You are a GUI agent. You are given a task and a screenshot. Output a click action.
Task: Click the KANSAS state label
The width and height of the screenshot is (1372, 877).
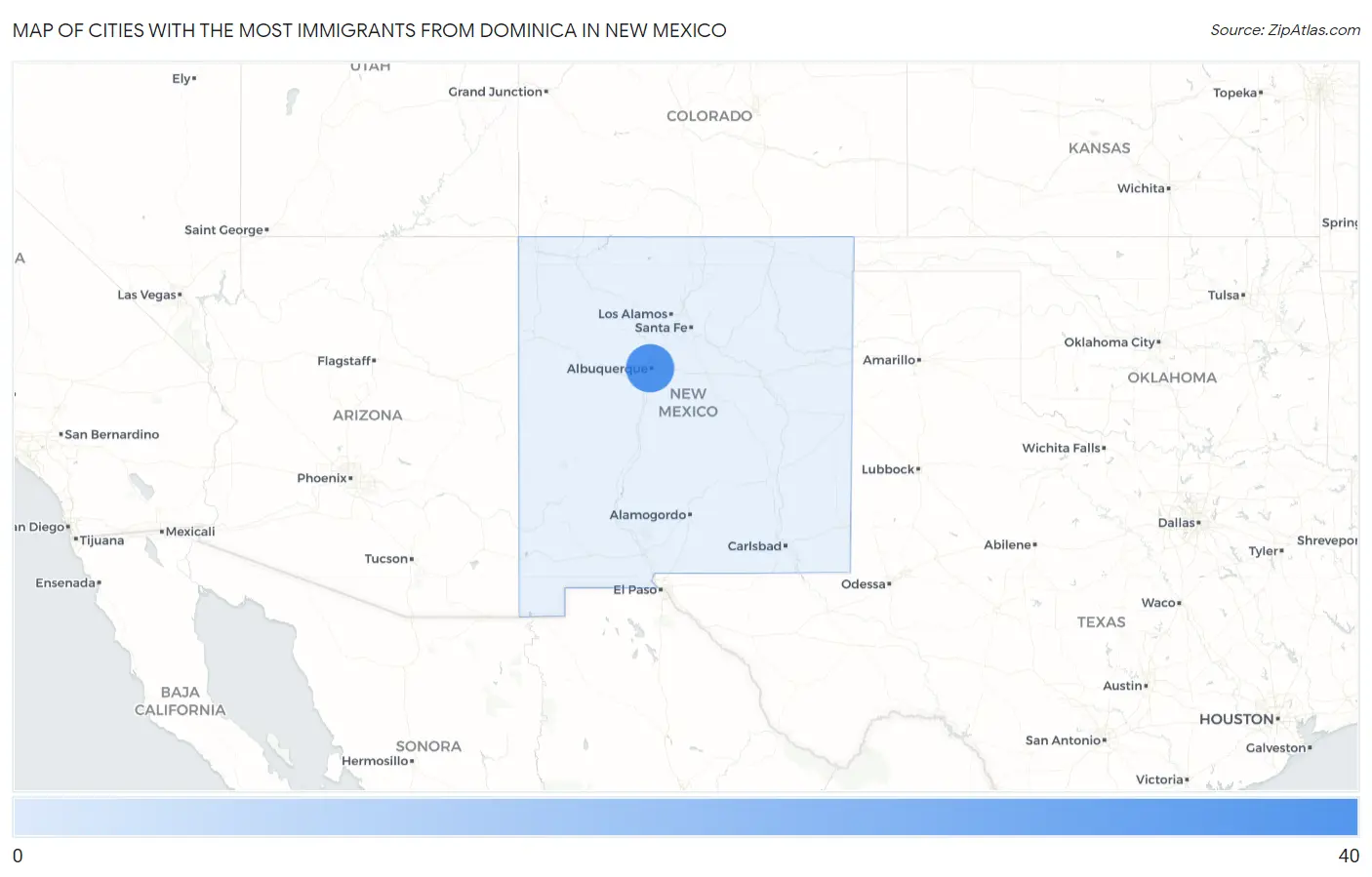1100,148
